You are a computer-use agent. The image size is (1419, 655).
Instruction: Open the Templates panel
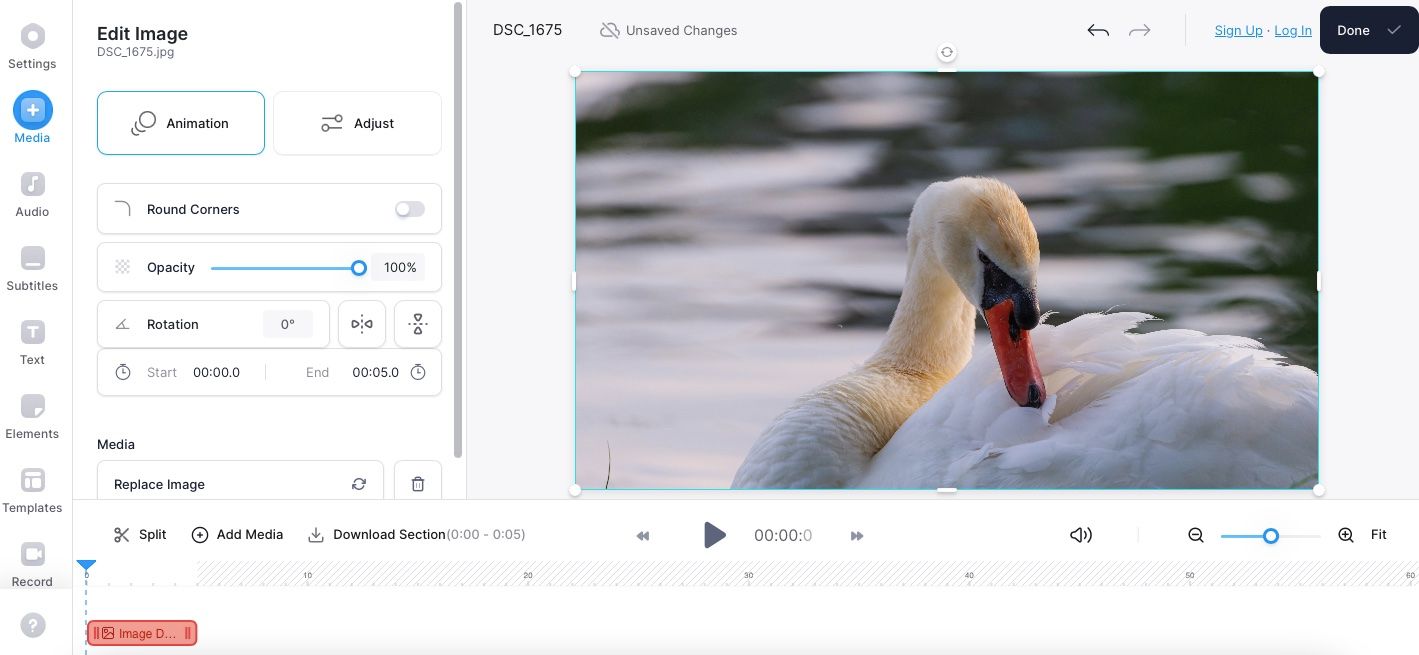[32, 488]
